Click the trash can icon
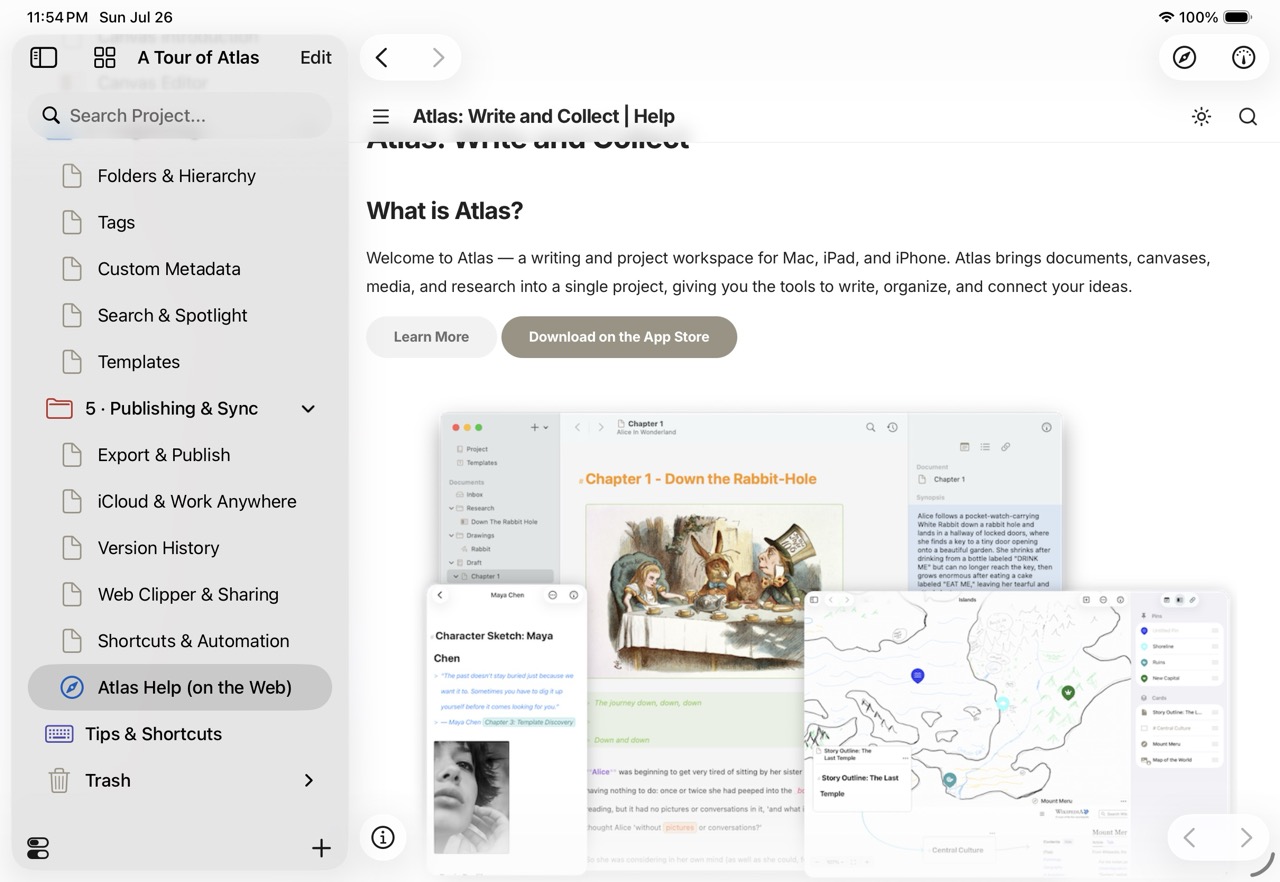 click(59, 781)
